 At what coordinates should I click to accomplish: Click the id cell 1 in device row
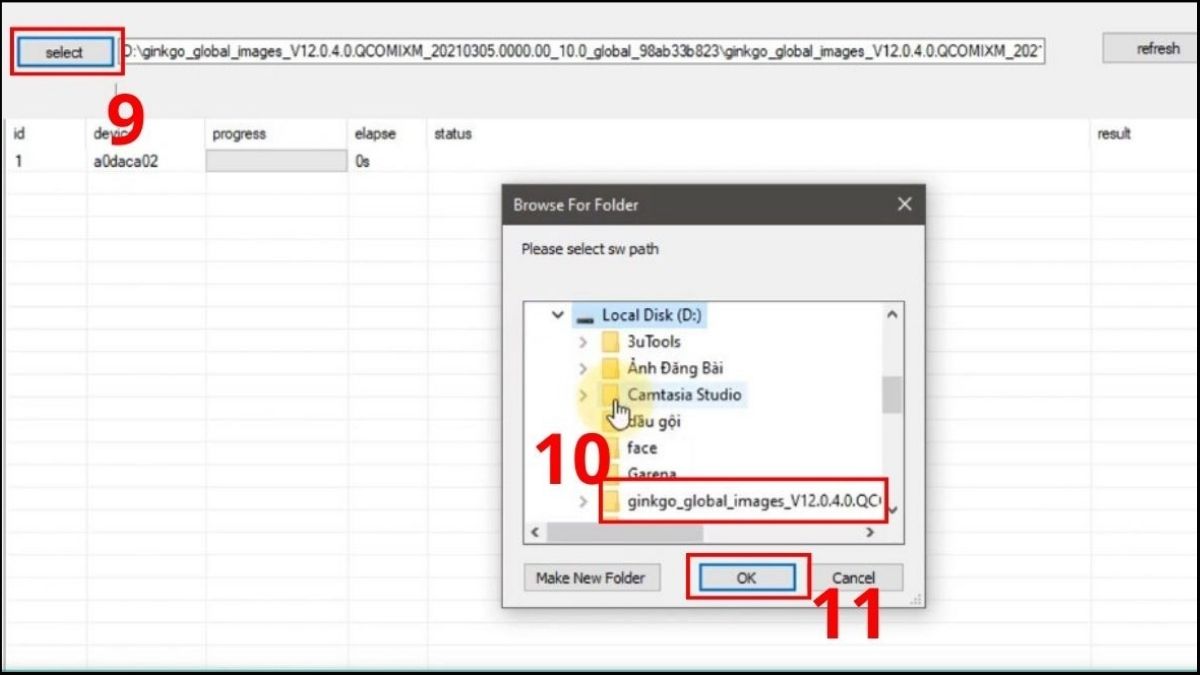[18, 161]
